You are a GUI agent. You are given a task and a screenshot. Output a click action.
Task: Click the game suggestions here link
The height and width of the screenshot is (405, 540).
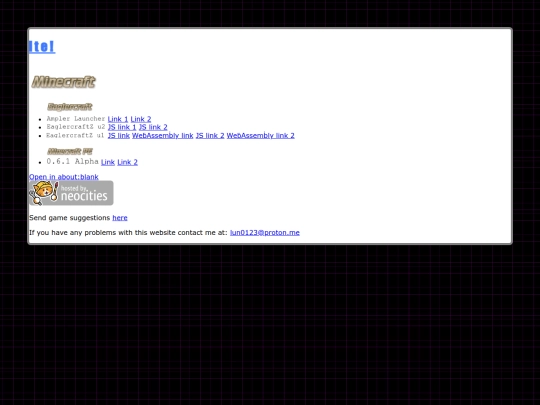pos(120,218)
